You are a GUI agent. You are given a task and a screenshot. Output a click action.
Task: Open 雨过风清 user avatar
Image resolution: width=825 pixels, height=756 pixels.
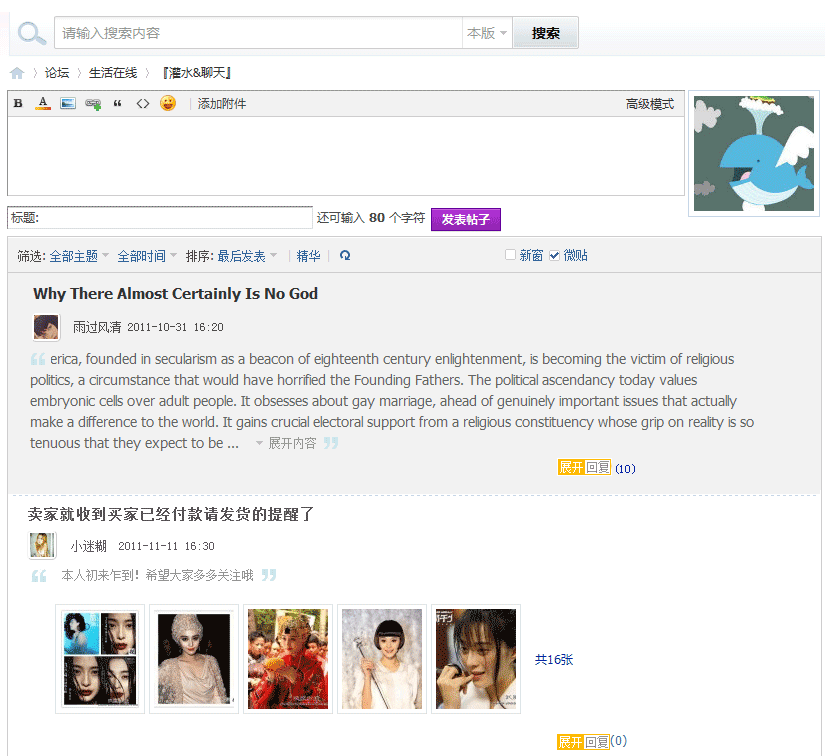[x=46, y=327]
